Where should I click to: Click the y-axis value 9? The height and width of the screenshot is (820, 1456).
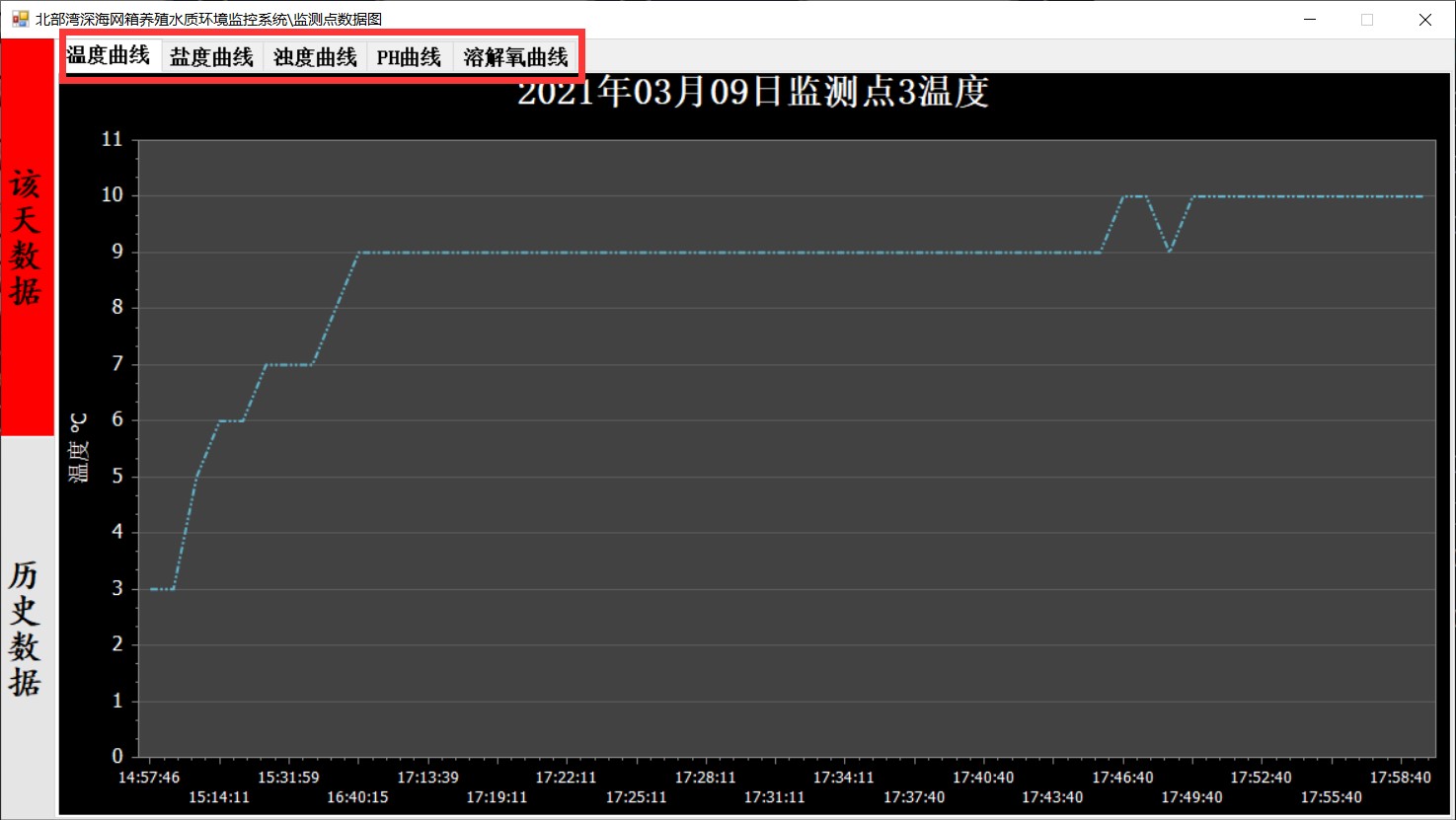pyautogui.click(x=117, y=252)
